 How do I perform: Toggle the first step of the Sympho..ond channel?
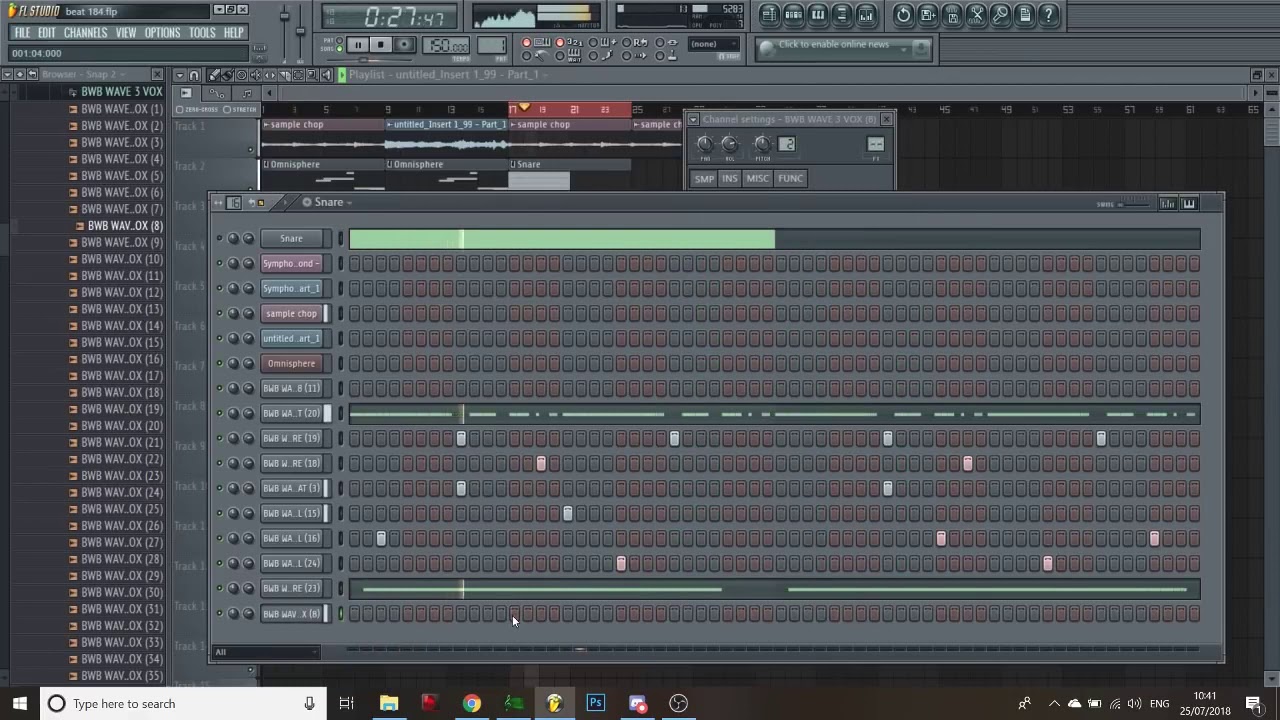[355, 263]
